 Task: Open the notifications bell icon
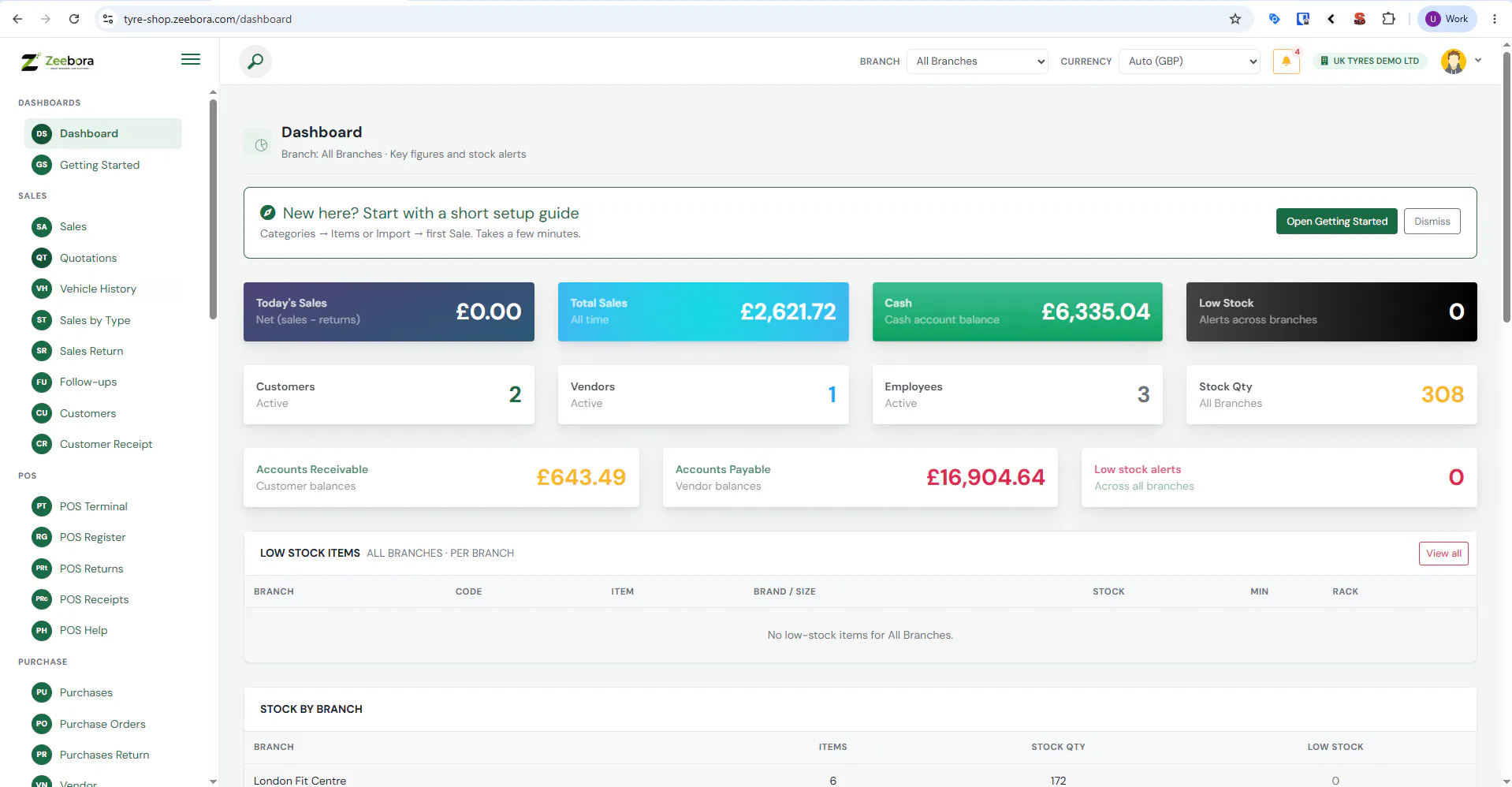tap(1286, 62)
